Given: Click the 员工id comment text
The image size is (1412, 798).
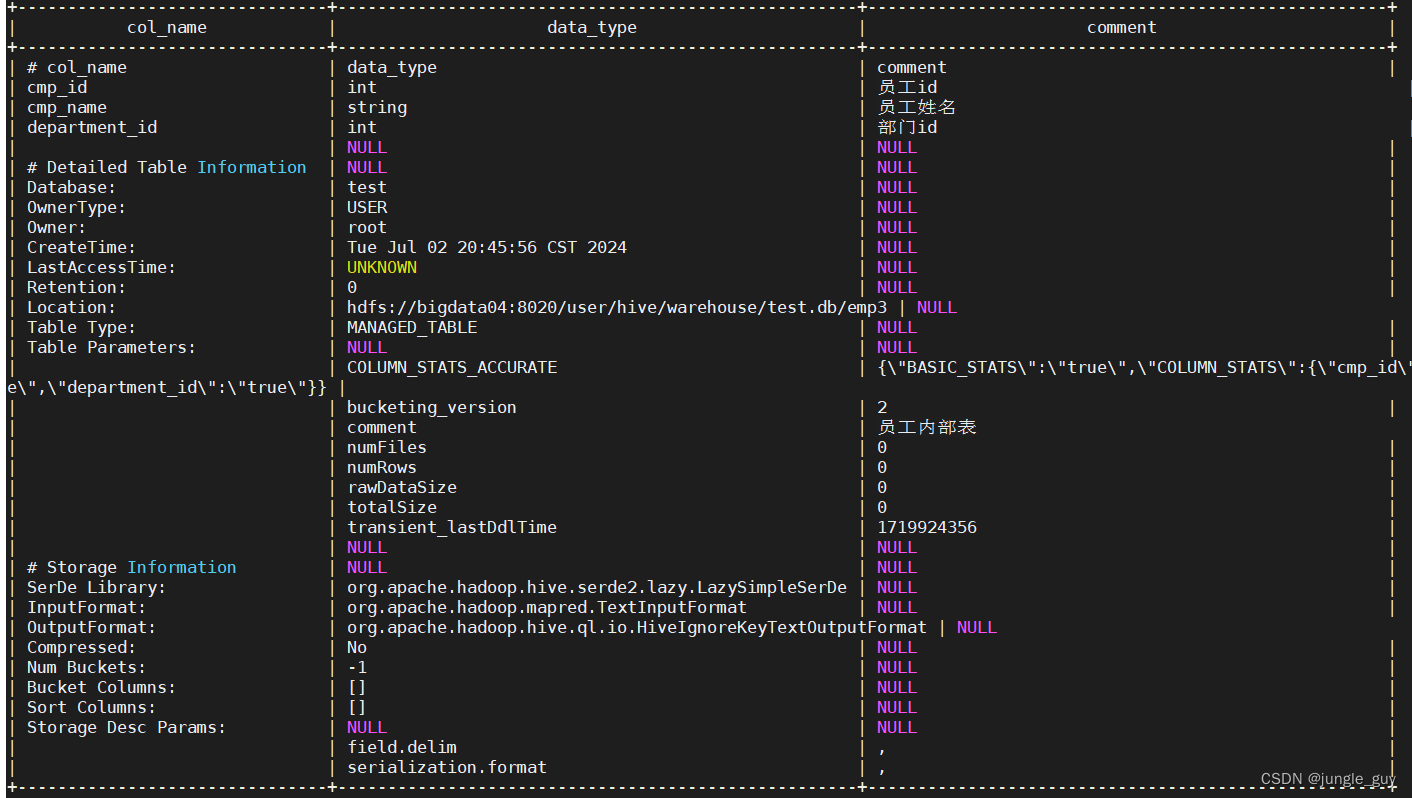Looking at the screenshot, I should point(907,88).
